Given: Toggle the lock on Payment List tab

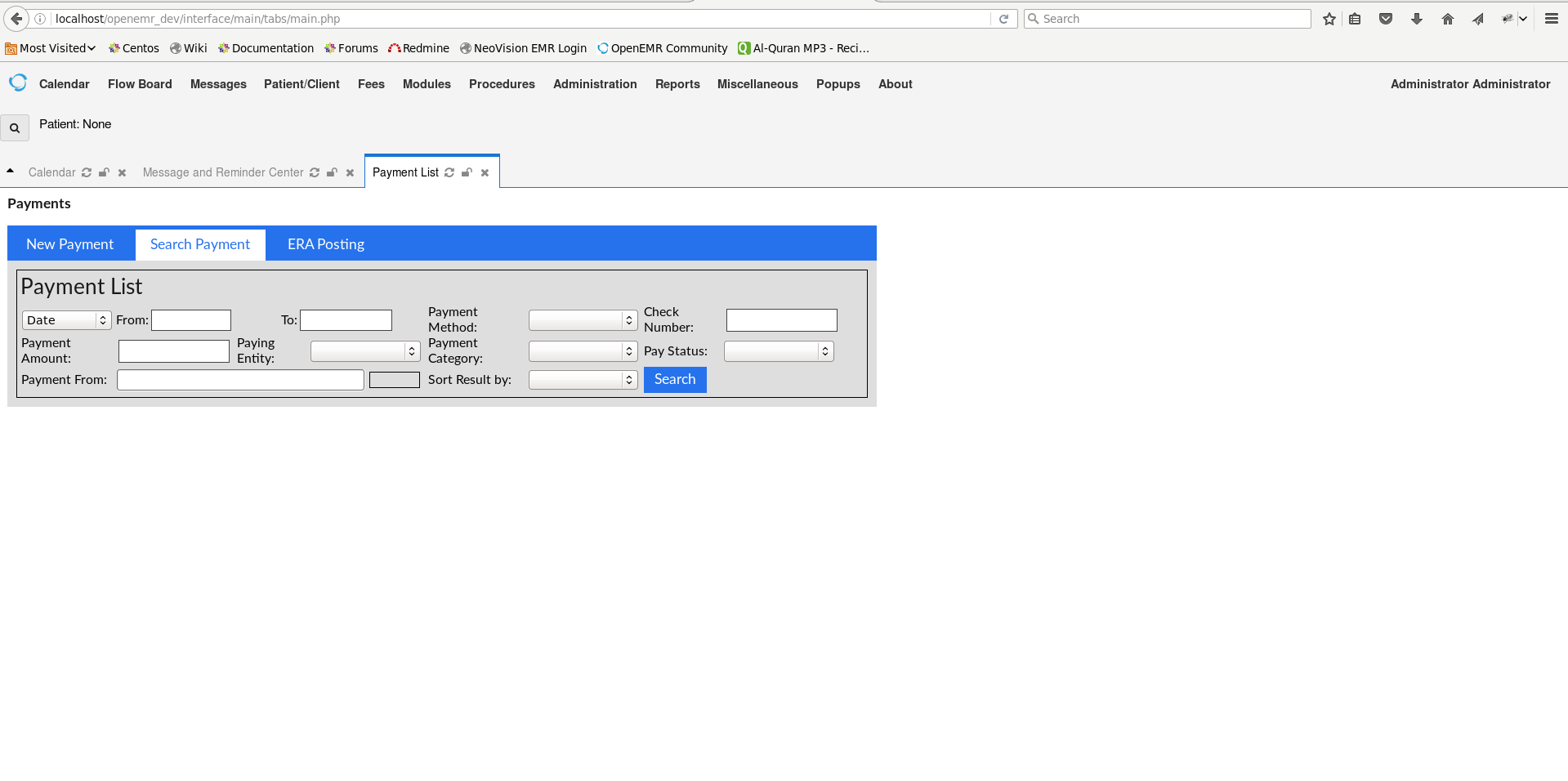Looking at the screenshot, I should click(467, 172).
